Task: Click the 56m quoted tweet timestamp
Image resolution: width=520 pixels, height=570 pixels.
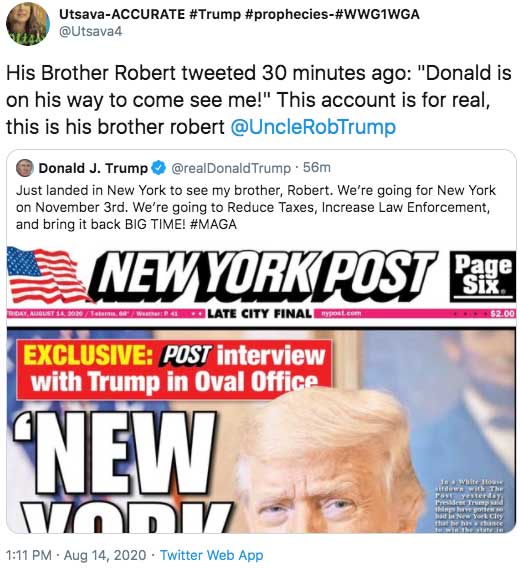Action: click(x=317, y=168)
